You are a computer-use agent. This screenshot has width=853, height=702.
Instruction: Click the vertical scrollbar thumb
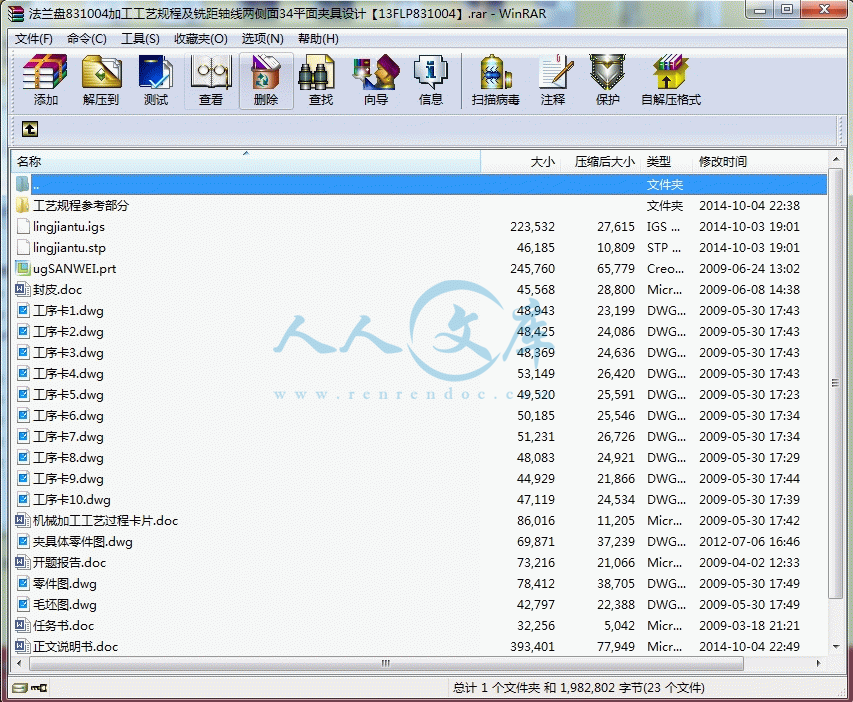[x=835, y=383]
